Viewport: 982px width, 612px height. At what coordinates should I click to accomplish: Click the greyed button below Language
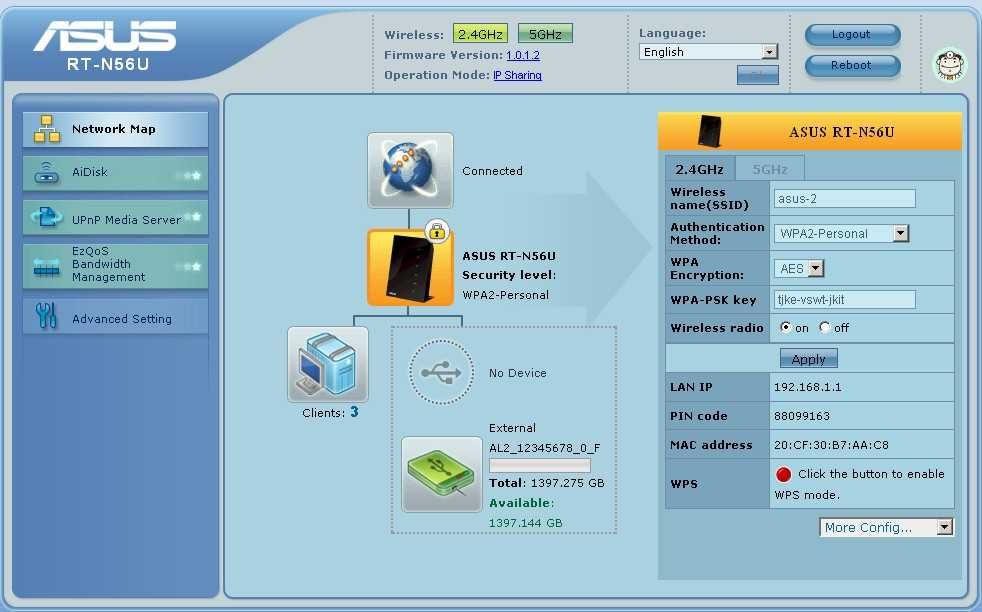coord(758,75)
